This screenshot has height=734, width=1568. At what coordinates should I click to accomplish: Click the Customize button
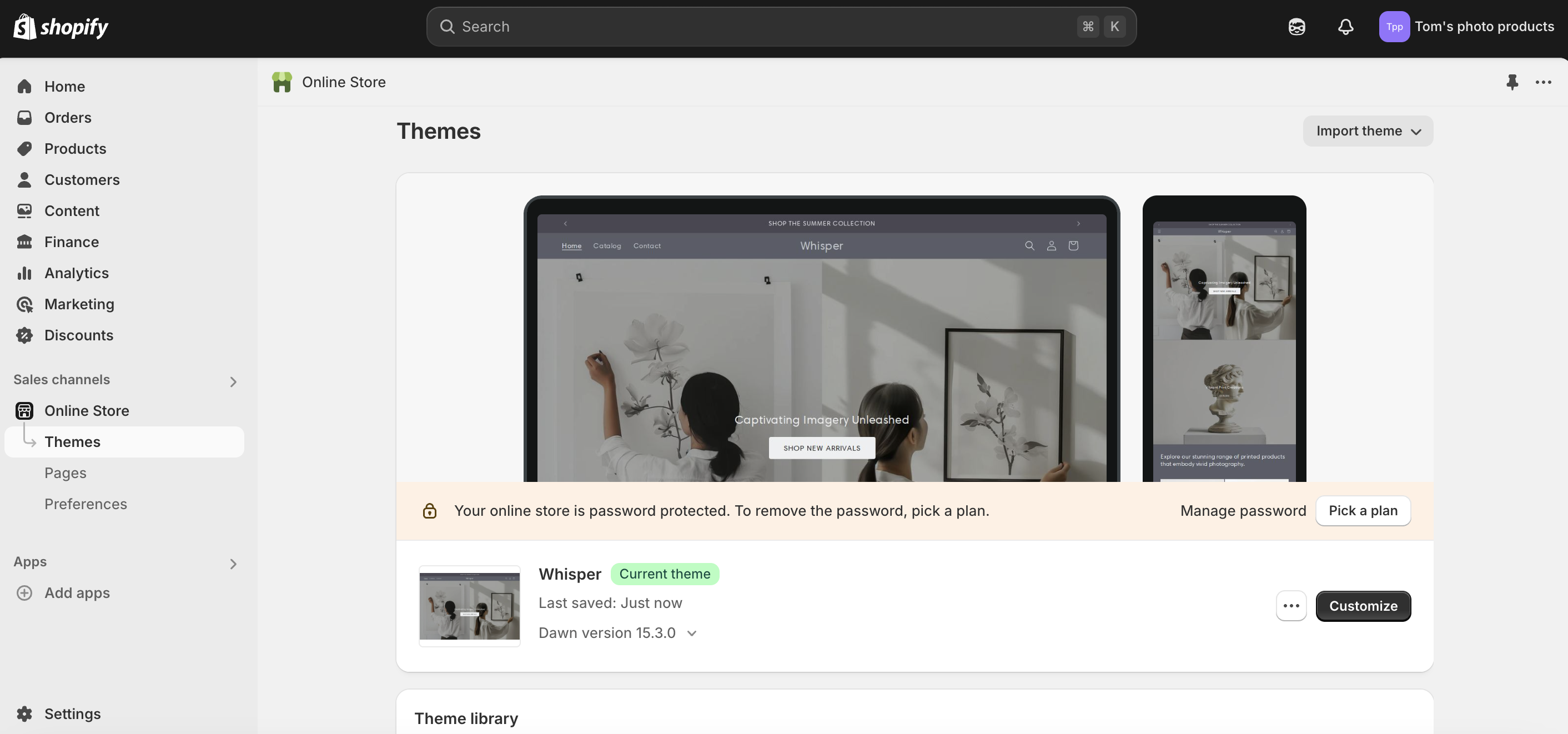pos(1363,606)
